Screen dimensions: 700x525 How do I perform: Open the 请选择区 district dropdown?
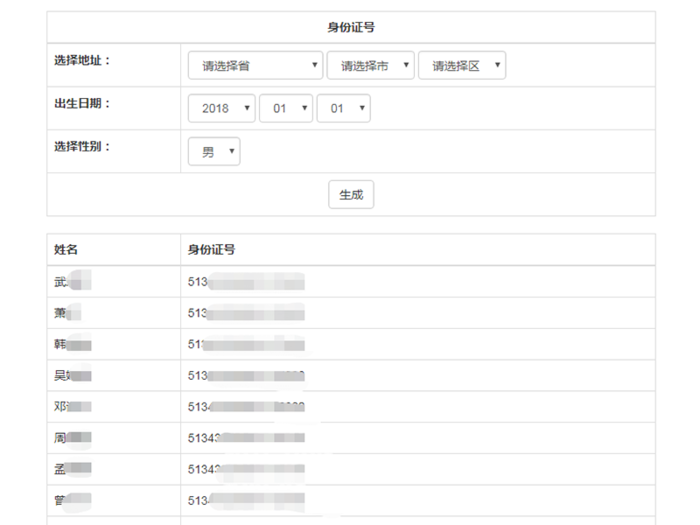[x=462, y=65]
